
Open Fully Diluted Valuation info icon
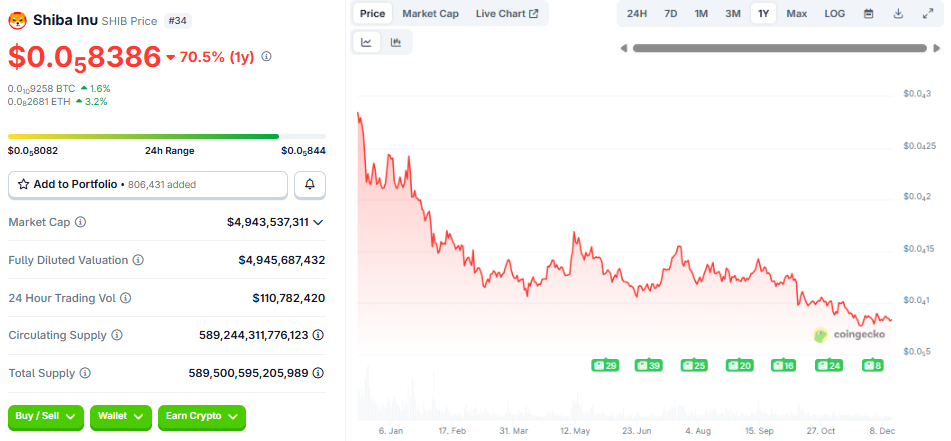pyautogui.click(x=138, y=260)
